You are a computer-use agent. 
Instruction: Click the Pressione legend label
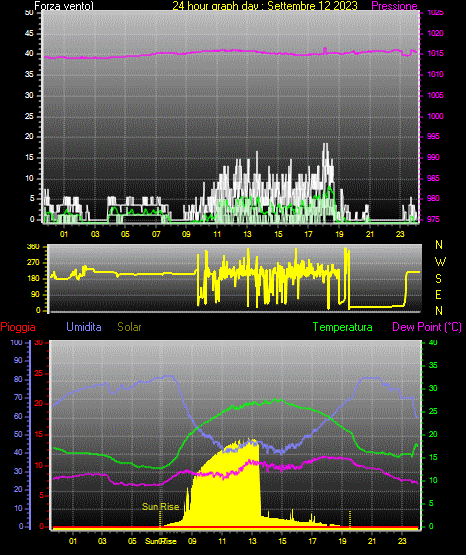[x=394, y=6]
